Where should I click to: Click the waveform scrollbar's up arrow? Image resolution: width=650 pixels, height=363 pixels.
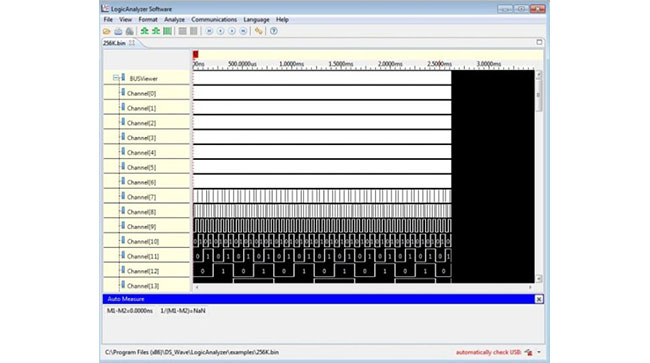point(539,75)
